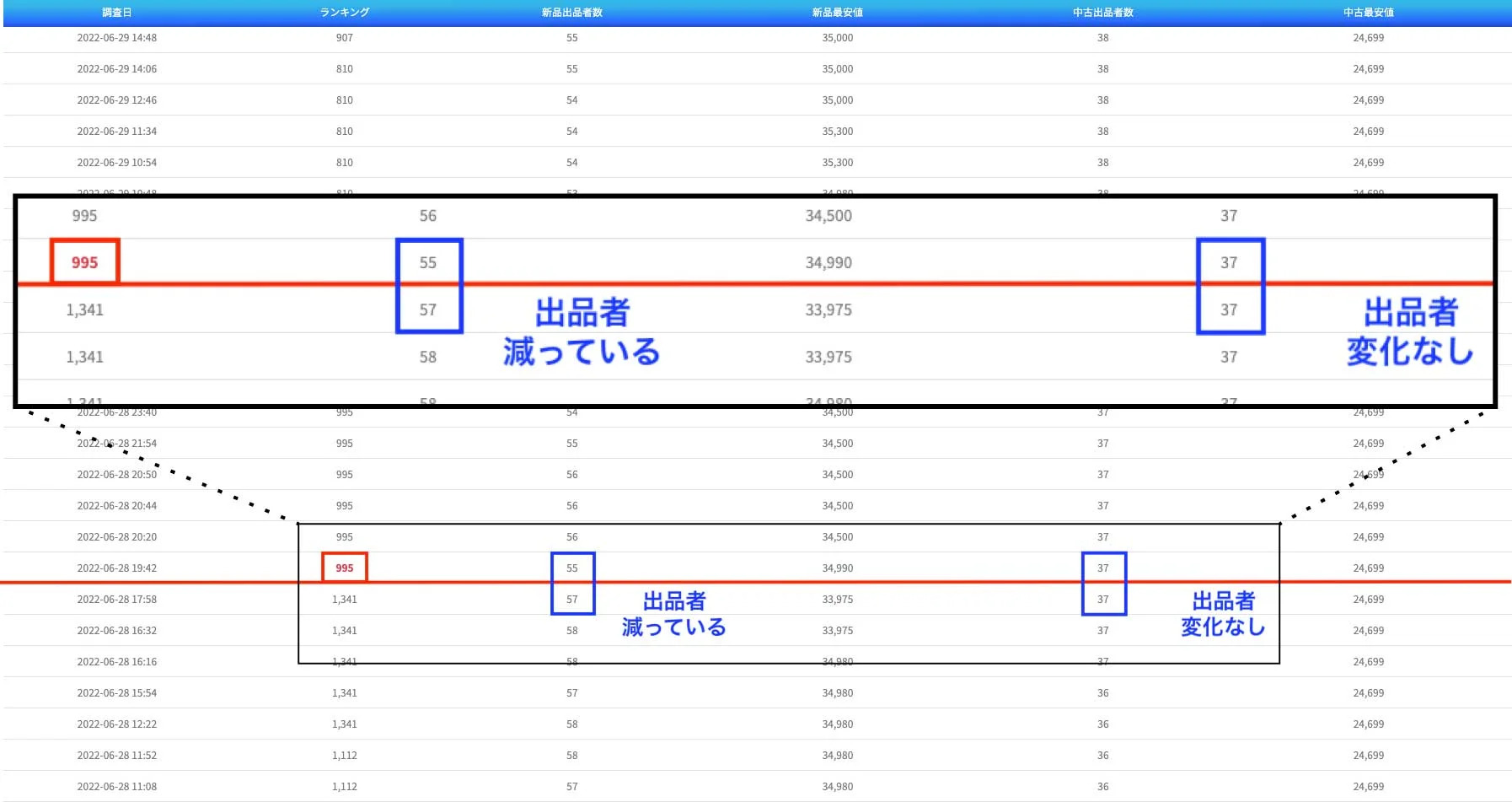Click the date cell 2022-06-28 11:08

pyautogui.click(x=116, y=787)
